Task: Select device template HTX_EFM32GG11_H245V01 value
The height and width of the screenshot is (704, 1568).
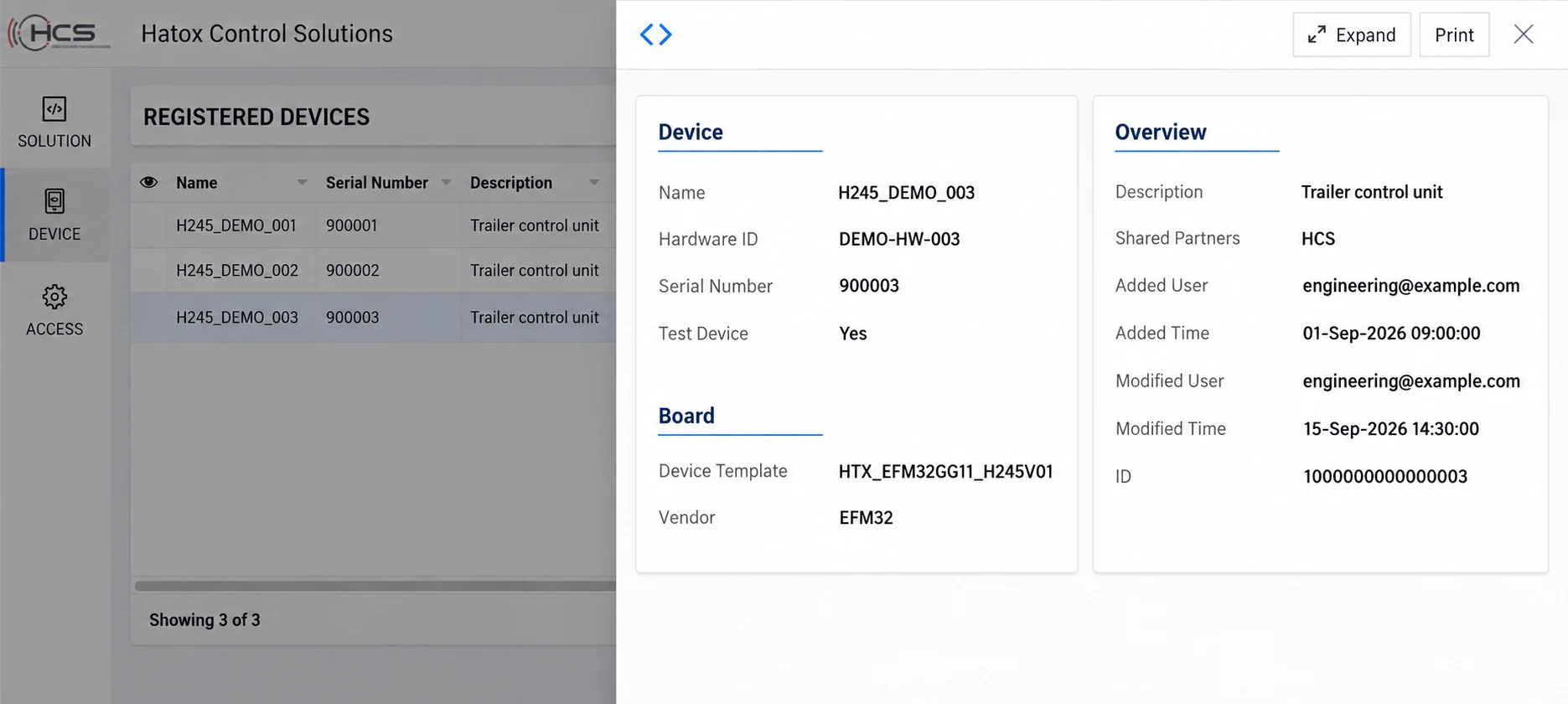Action: pos(945,471)
